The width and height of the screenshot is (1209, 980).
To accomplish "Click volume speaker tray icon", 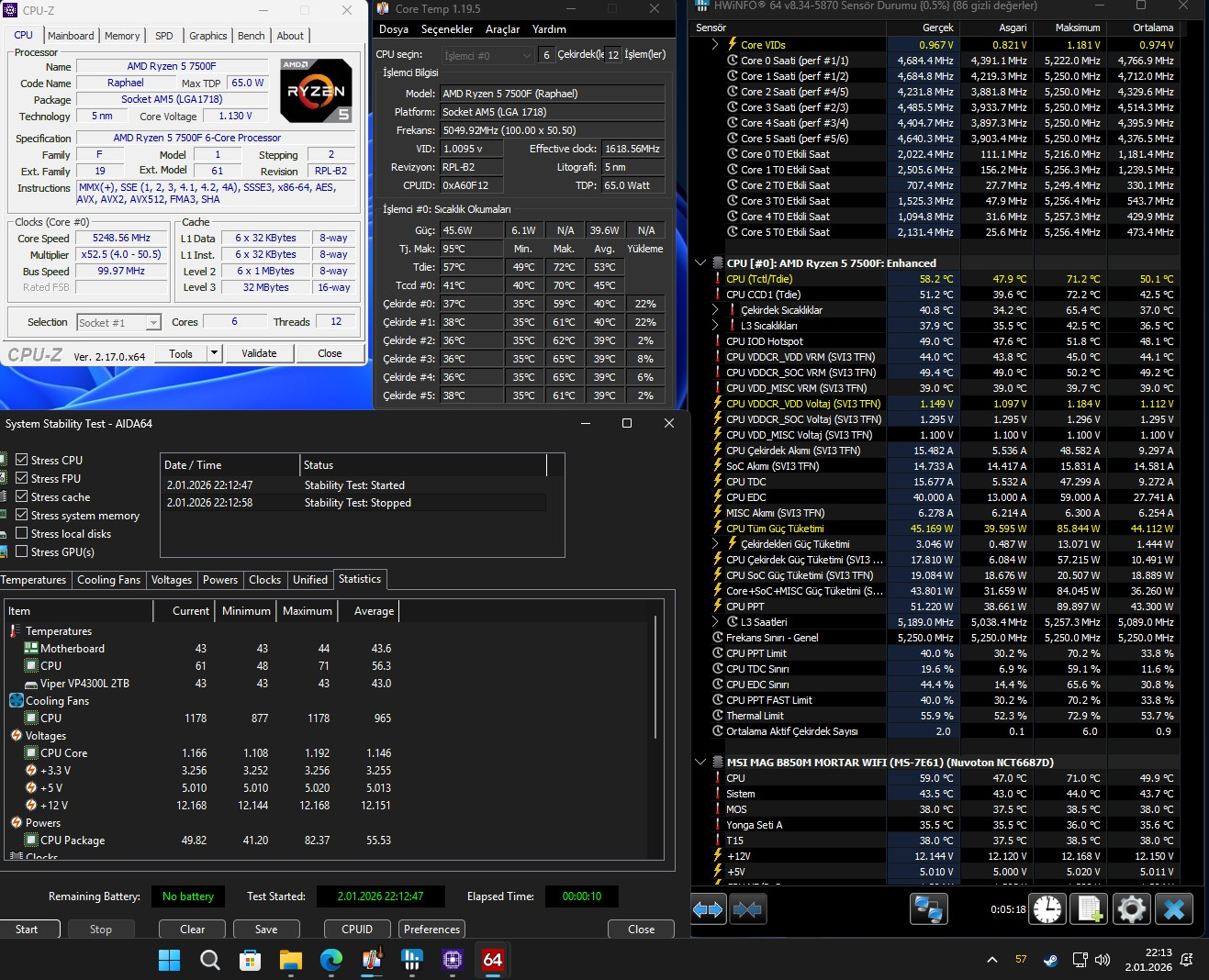I will tap(1103, 960).
